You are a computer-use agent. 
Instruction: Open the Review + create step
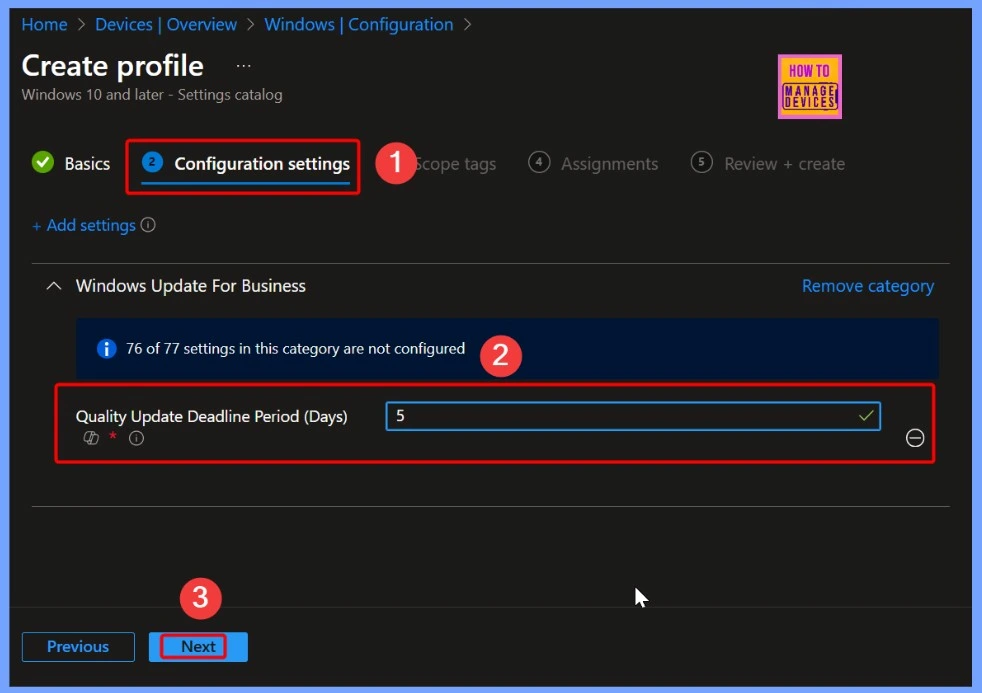(784, 164)
